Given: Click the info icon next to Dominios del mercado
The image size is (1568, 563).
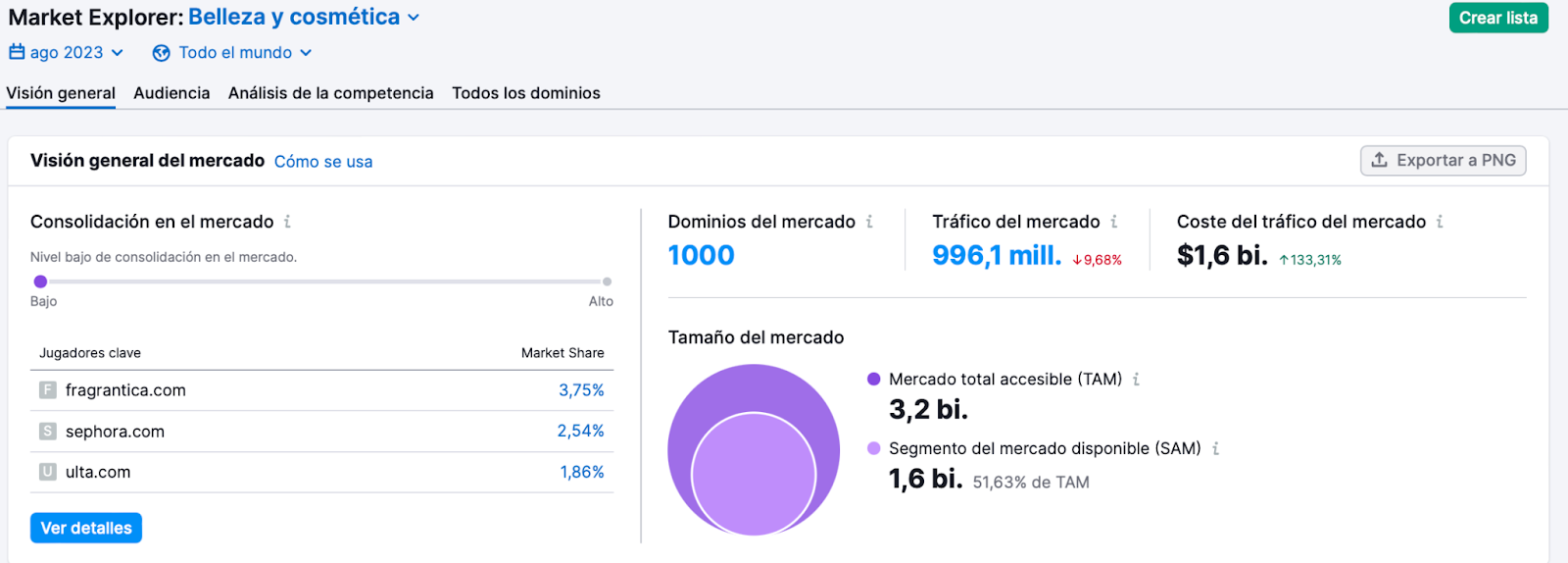Looking at the screenshot, I should [x=869, y=222].
